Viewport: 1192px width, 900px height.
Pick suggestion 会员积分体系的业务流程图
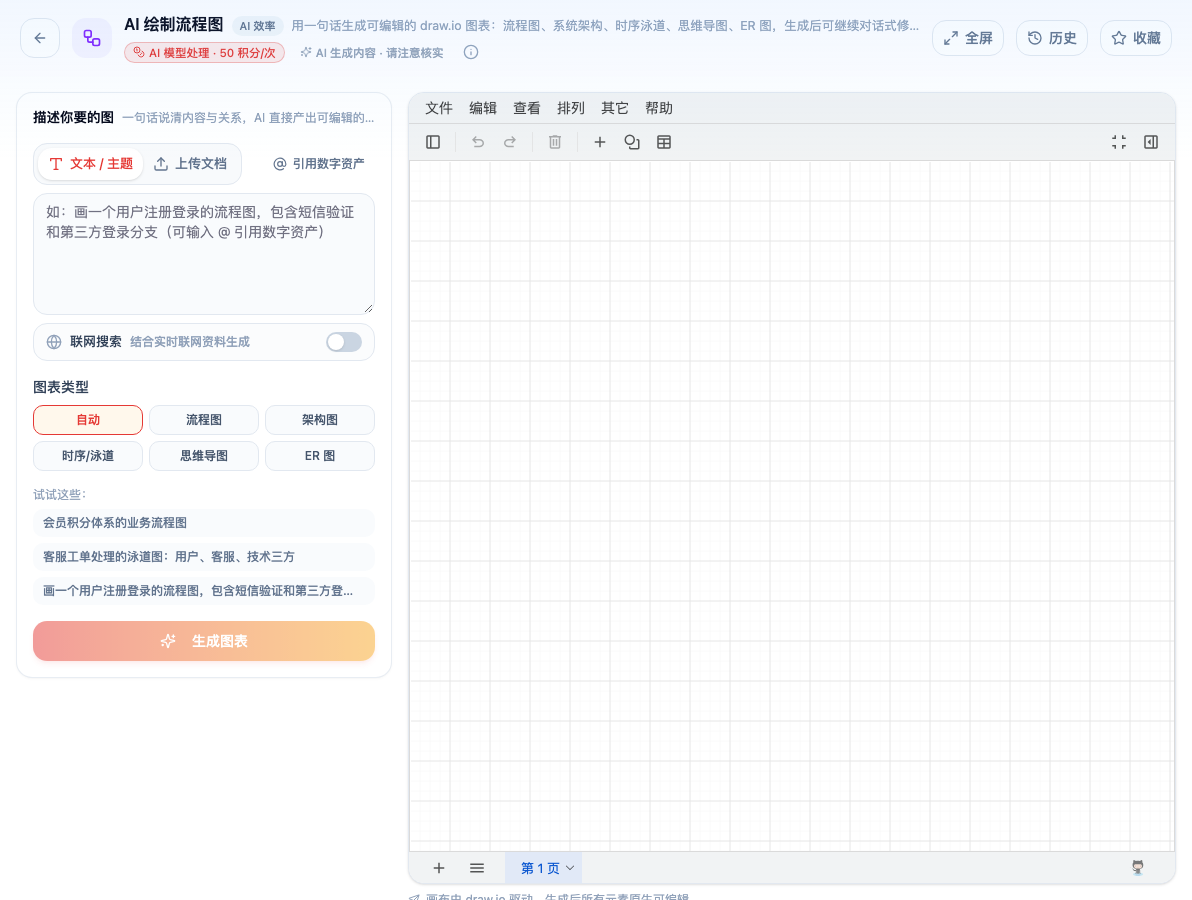click(204, 523)
